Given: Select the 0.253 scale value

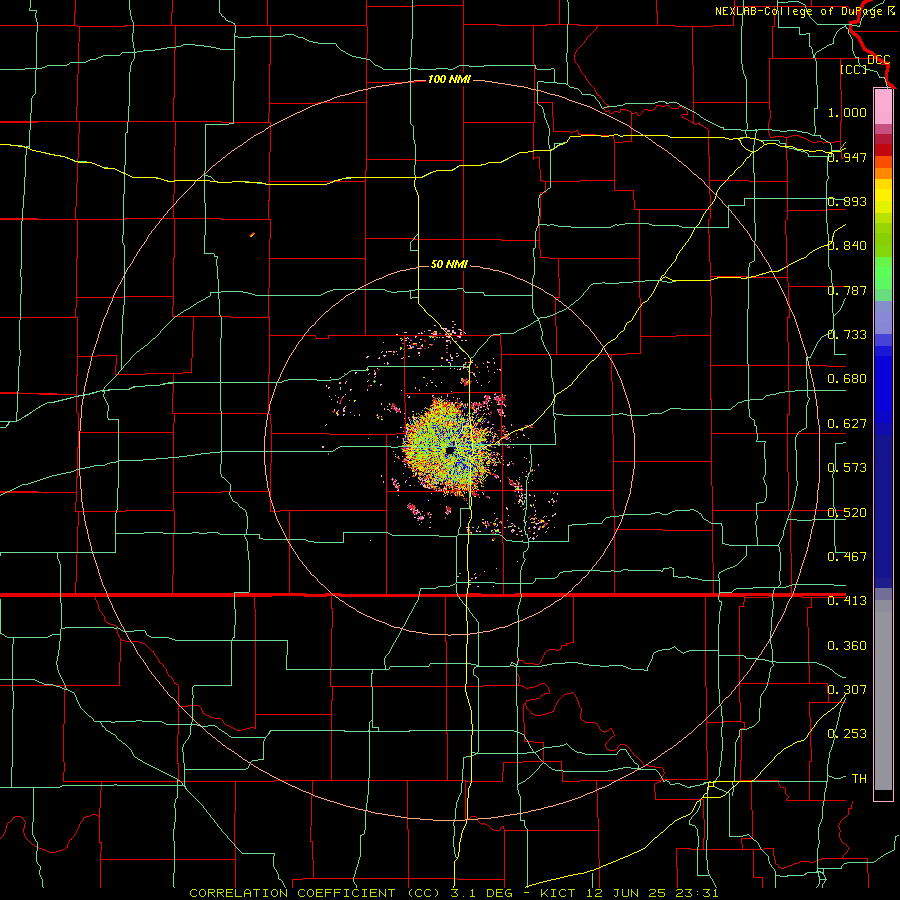Looking at the screenshot, I should point(847,734).
